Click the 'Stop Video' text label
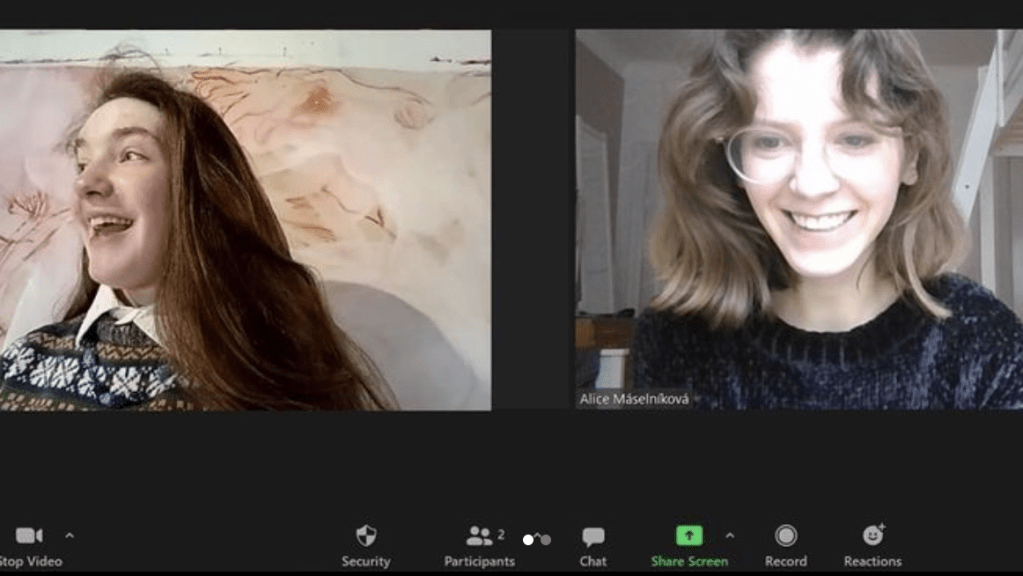The height and width of the screenshot is (576, 1023). [31, 561]
